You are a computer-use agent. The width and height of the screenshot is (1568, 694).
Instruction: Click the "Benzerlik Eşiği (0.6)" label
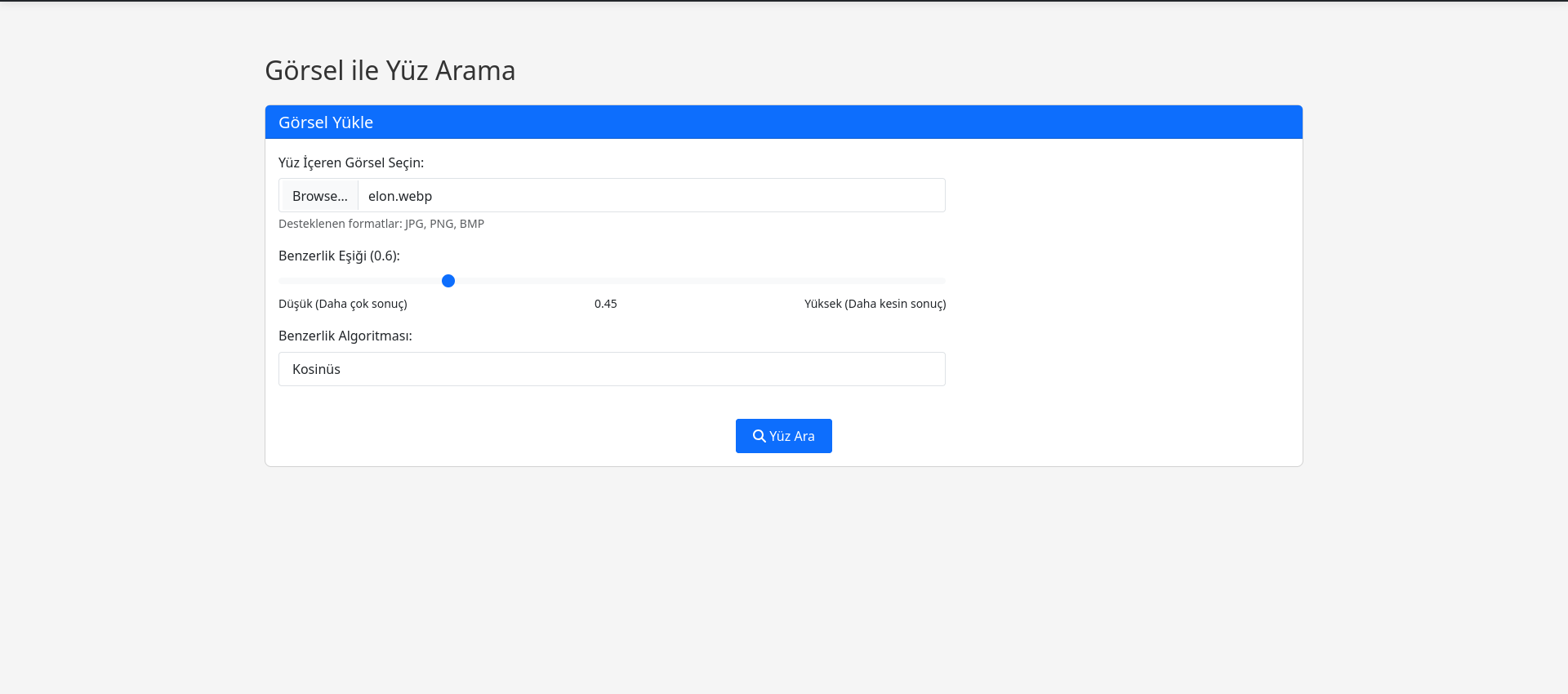[339, 256]
